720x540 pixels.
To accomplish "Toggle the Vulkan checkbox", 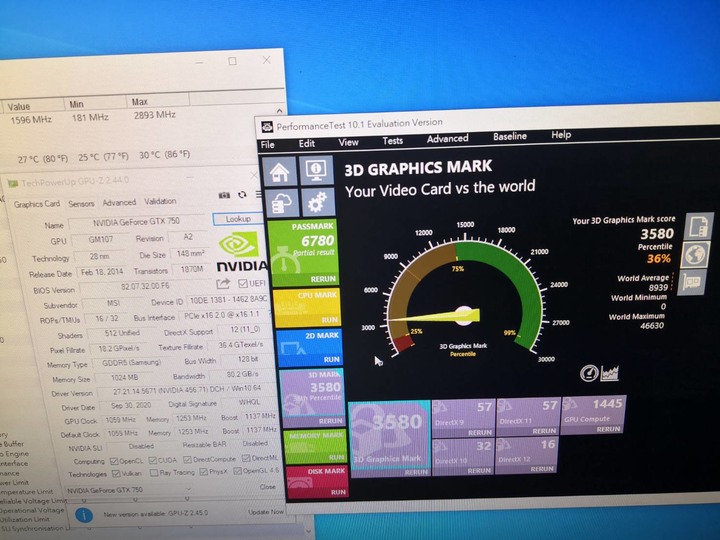I will (x=116, y=473).
